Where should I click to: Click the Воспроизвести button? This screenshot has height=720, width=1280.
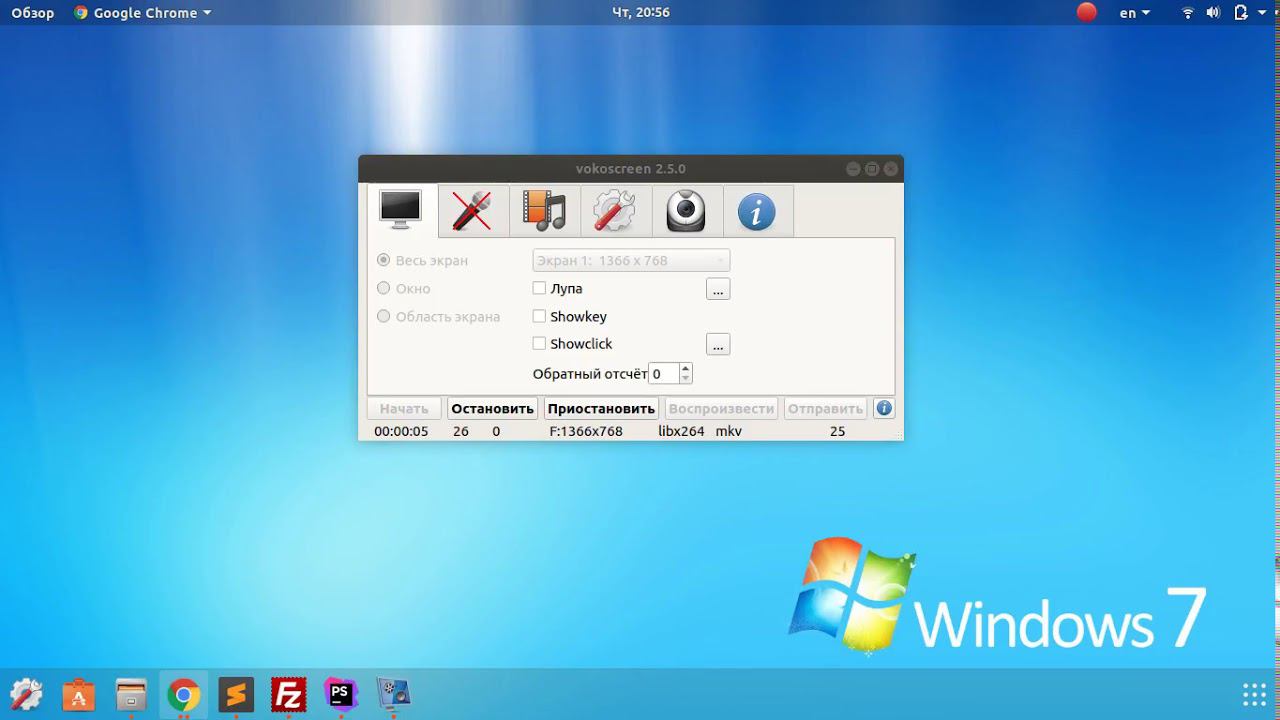(x=721, y=408)
